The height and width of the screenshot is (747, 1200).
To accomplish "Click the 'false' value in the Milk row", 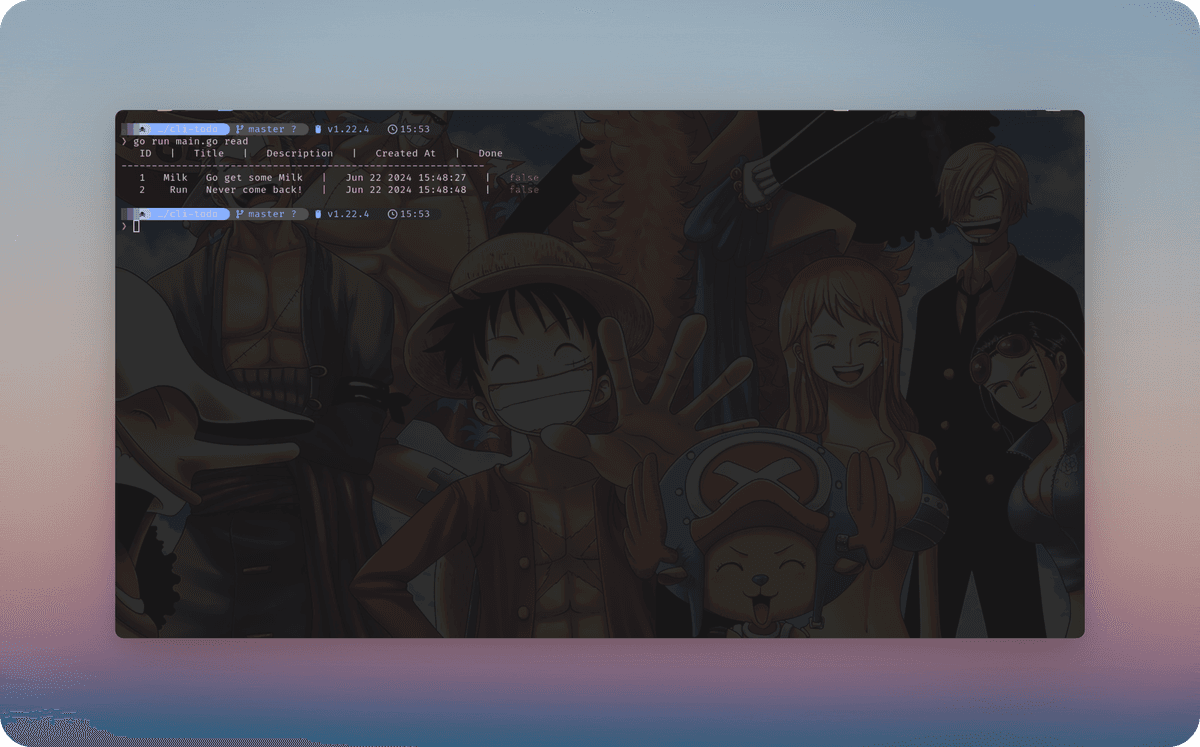I will pyautogui.click(x=524, y=178).
